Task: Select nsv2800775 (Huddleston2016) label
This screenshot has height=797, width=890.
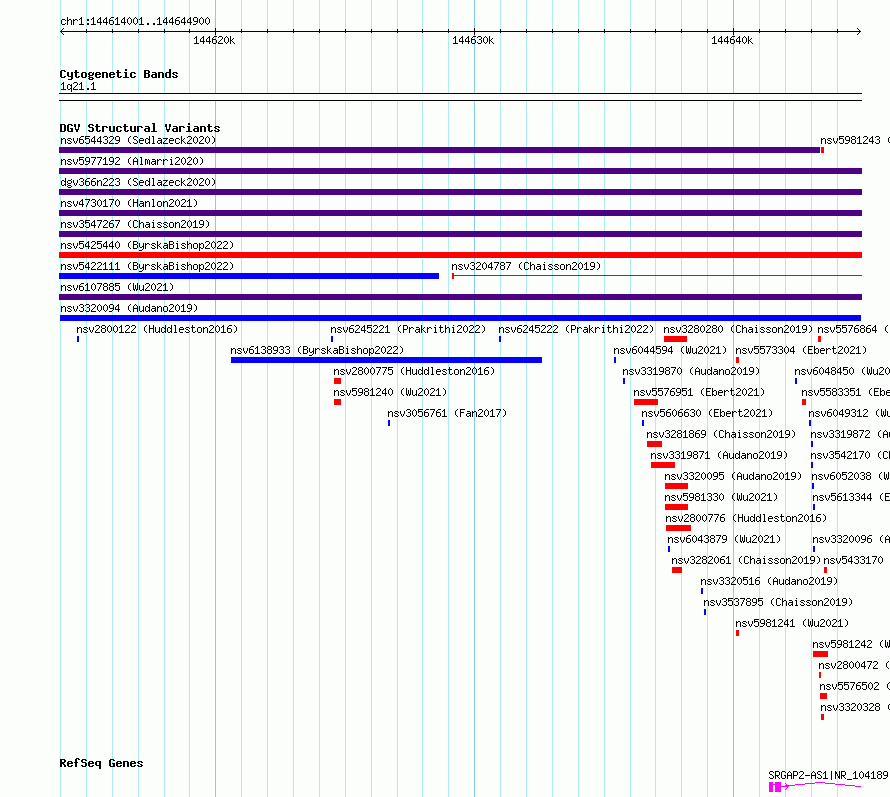Action: 414,371
